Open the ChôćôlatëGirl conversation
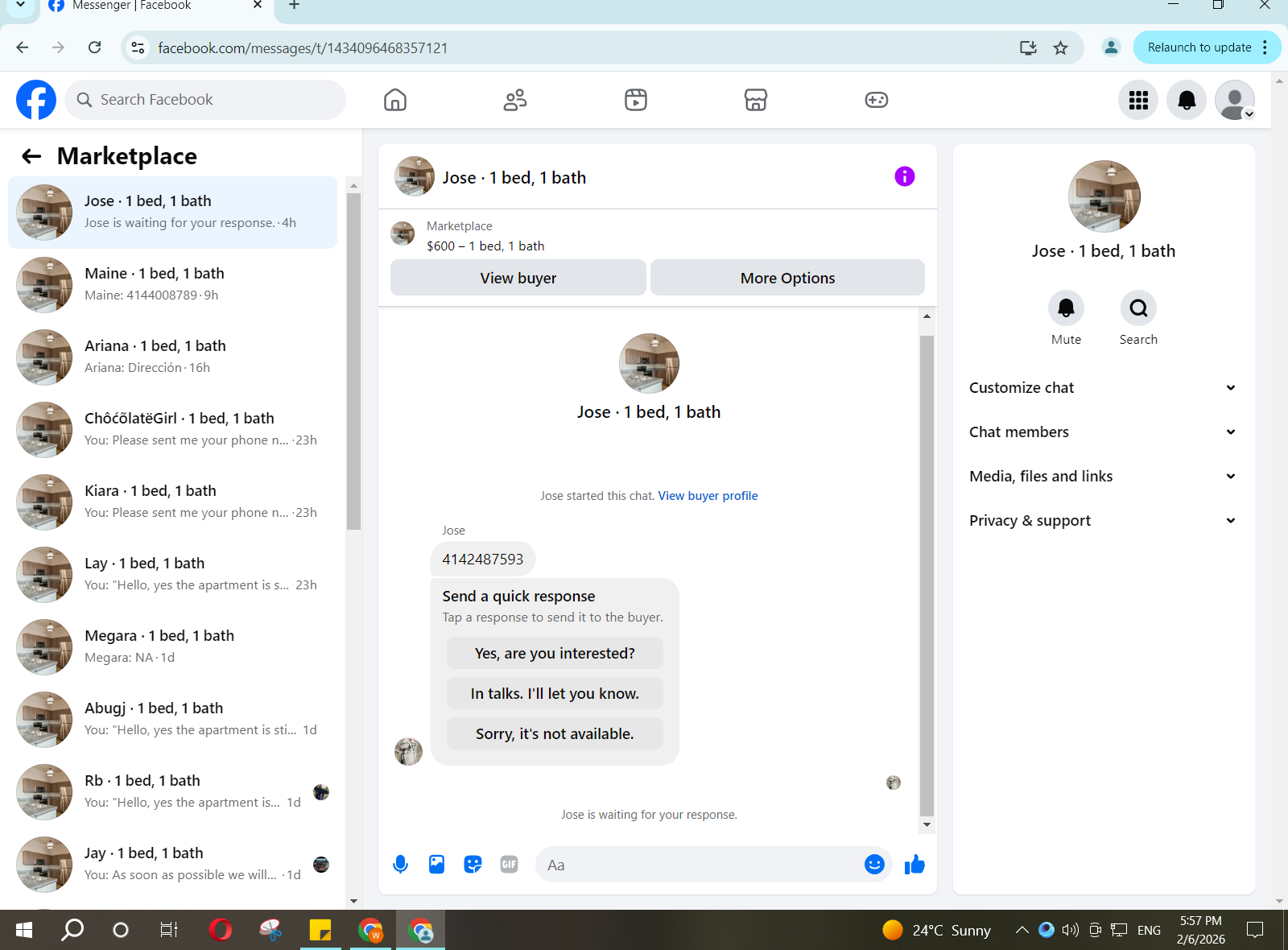Viewport: 1288px width, 950px height. (x=173, y=430)
